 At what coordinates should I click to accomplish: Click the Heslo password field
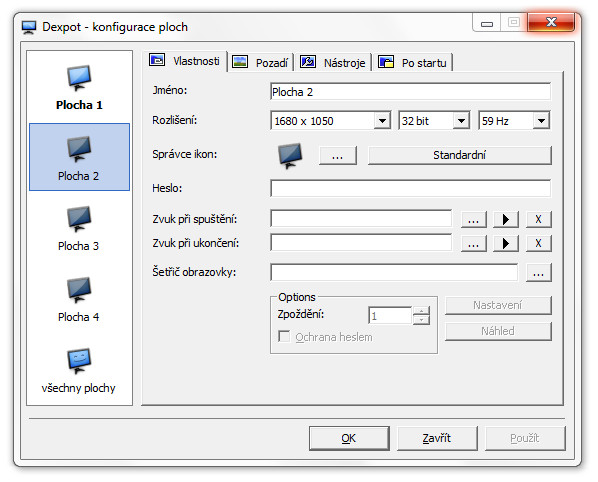[410, 188]
